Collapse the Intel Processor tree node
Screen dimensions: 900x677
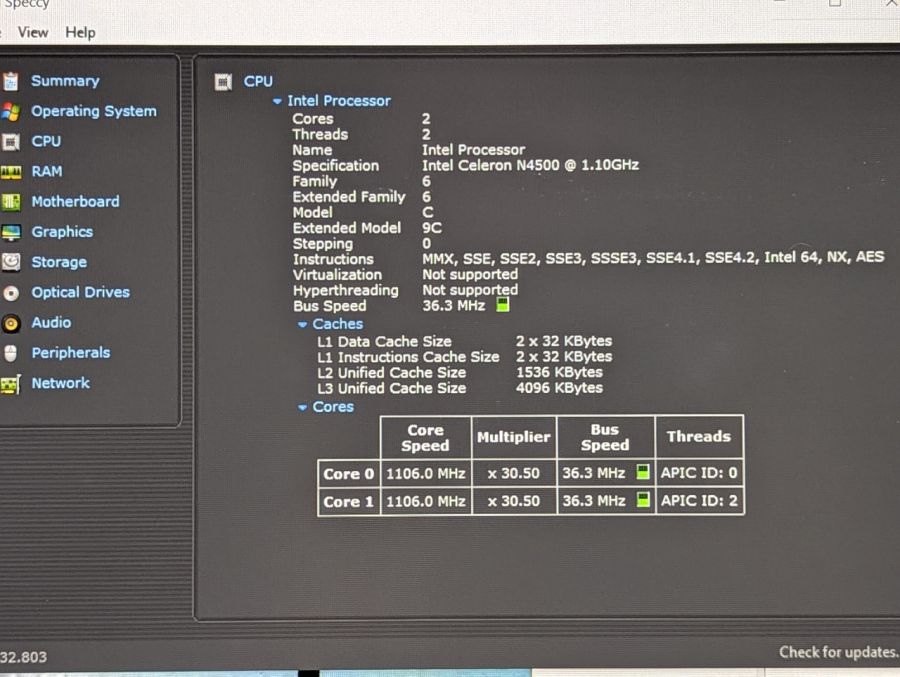277,101
